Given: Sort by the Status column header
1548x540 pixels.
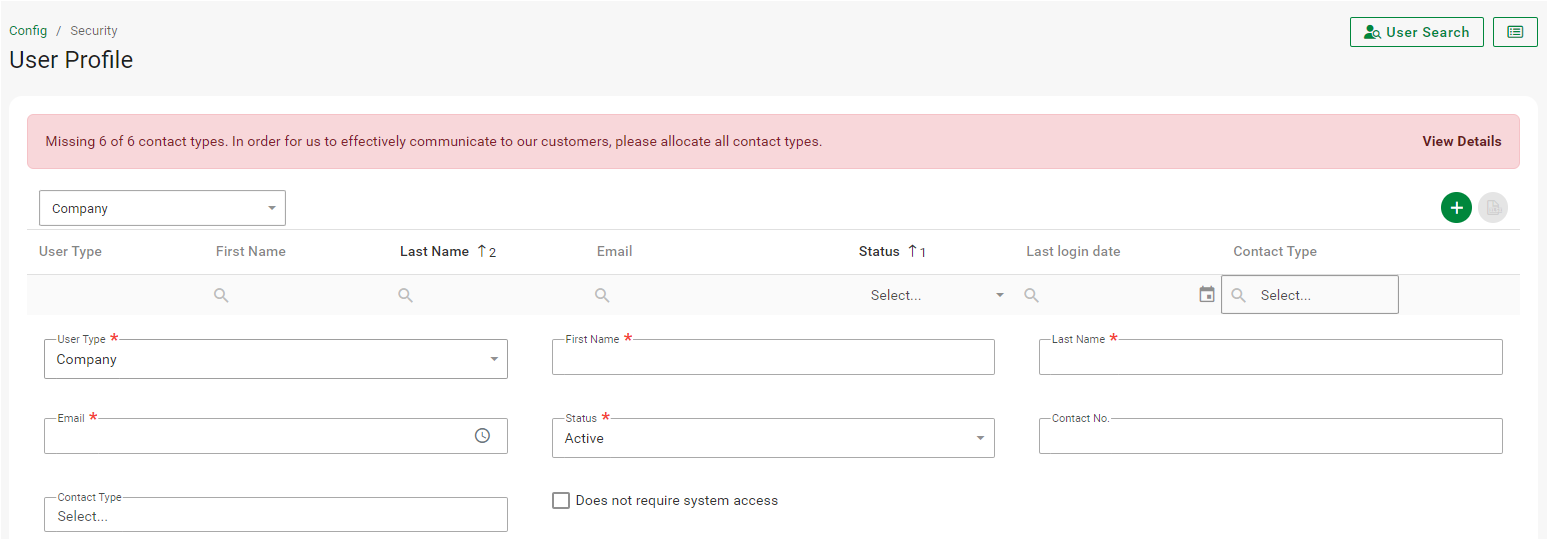Looking at the screenshot, I should coord(879,251).
